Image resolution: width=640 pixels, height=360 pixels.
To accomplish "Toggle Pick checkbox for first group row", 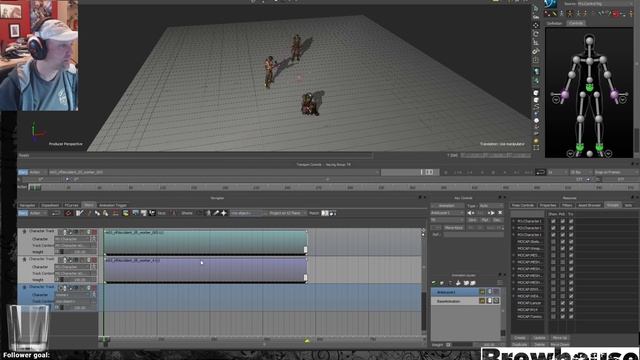I will tap(562, 221).
